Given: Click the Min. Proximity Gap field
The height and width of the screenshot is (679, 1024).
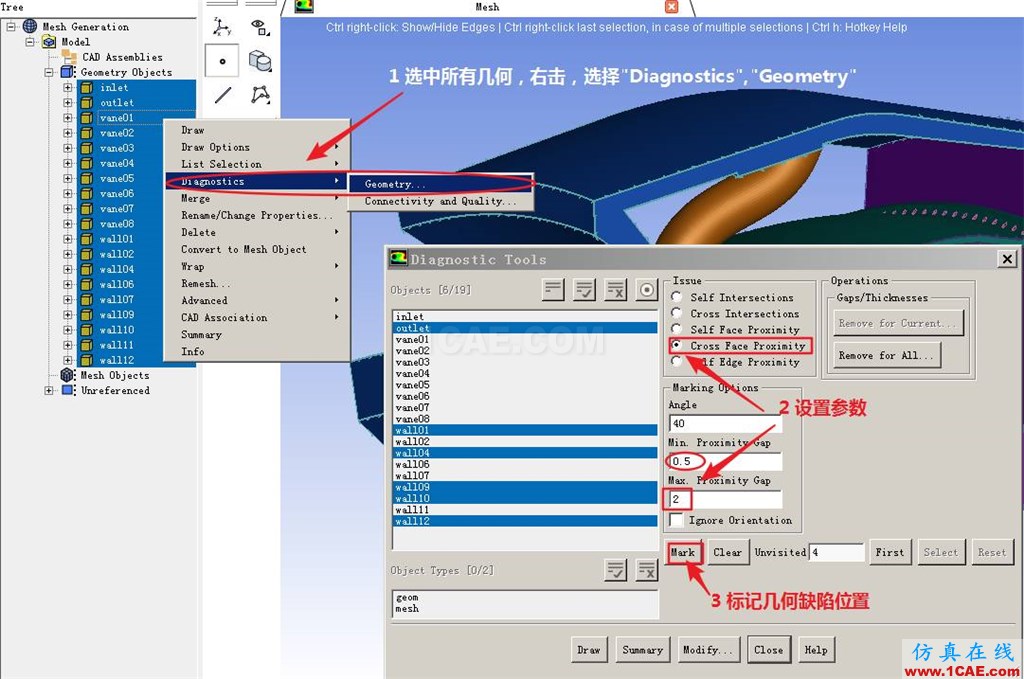Looking at the screenshot, I should point(725,461).
